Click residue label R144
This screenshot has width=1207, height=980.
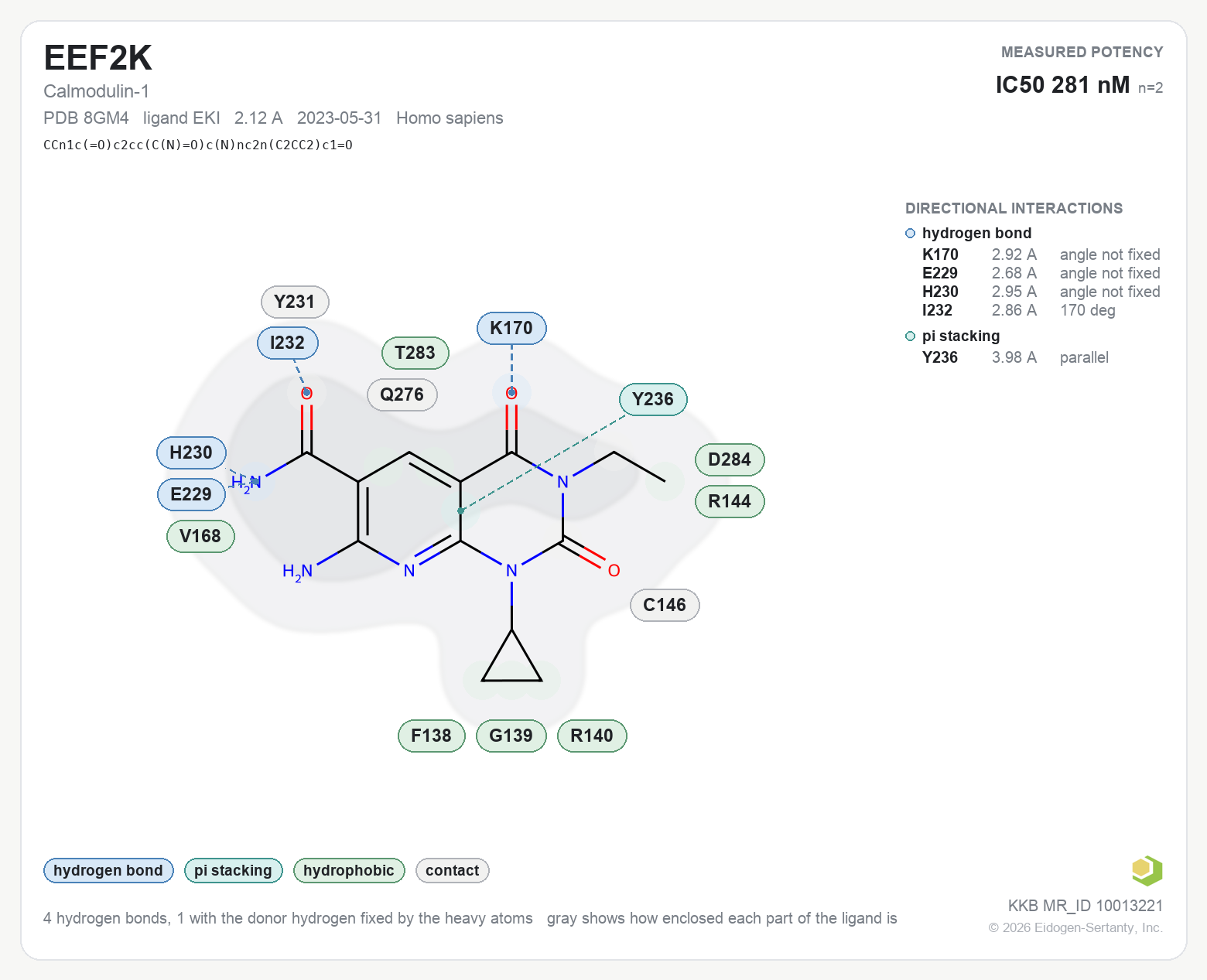coord(730,501)
